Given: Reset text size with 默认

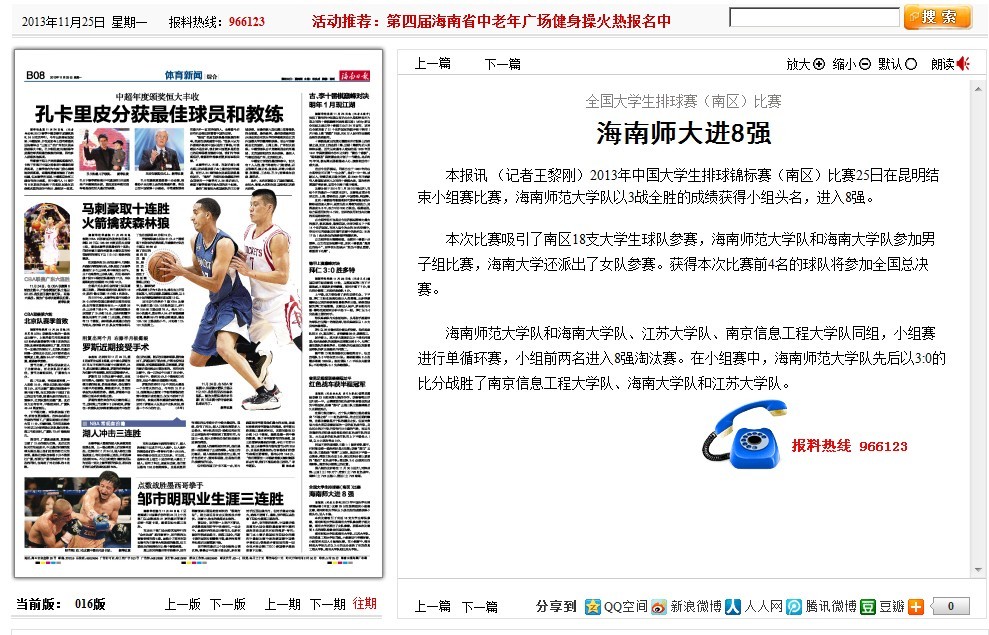Looking at the screenshot, I should tap(897, 64).
